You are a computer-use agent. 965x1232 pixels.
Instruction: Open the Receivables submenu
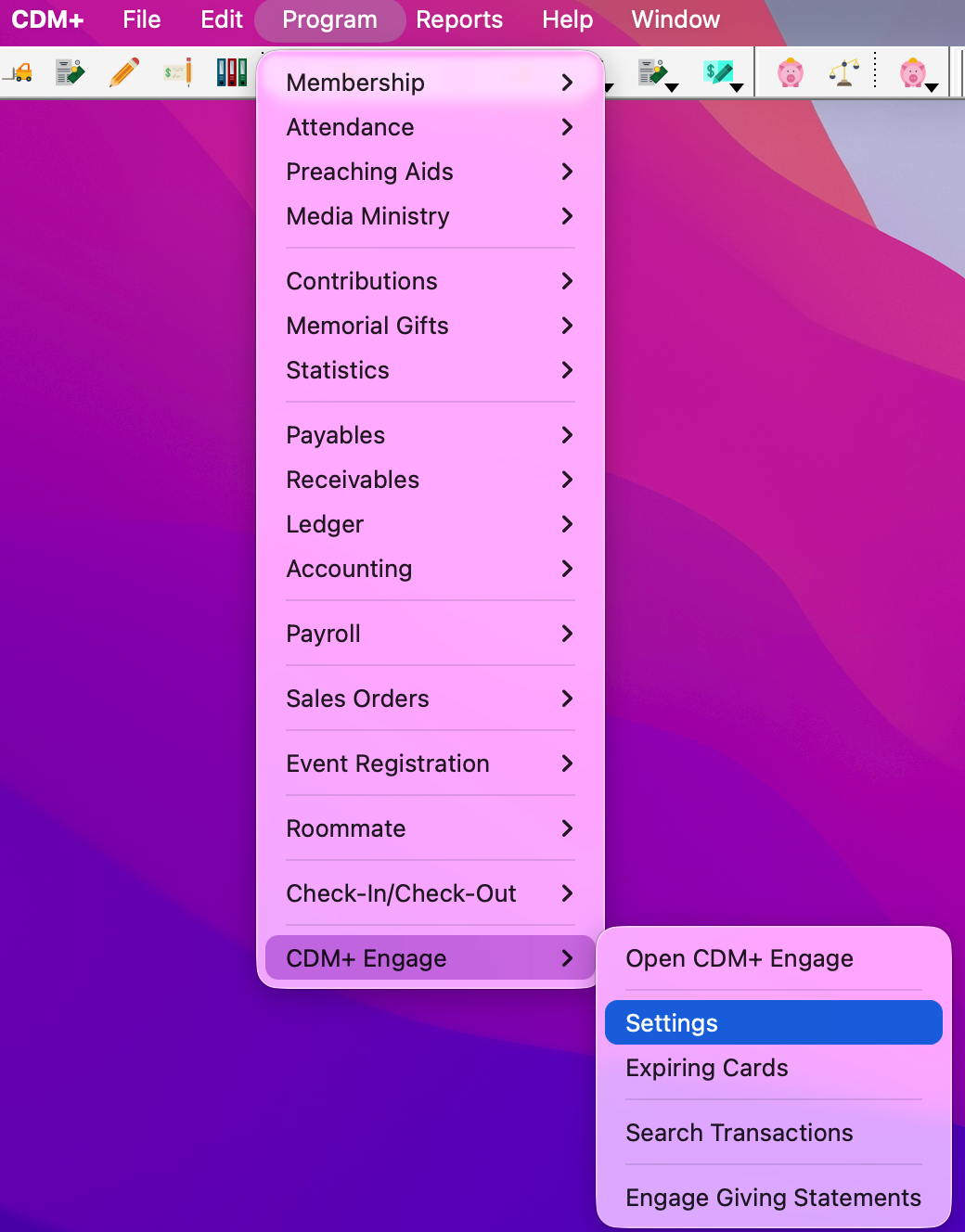pyautogui.click(x=431, y=480)
